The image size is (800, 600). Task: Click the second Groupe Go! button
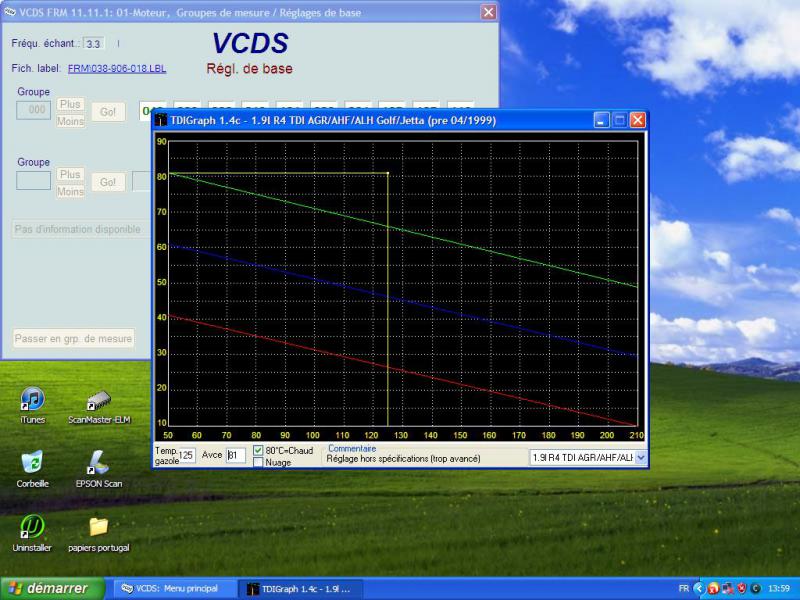click(x=108, y=182)
